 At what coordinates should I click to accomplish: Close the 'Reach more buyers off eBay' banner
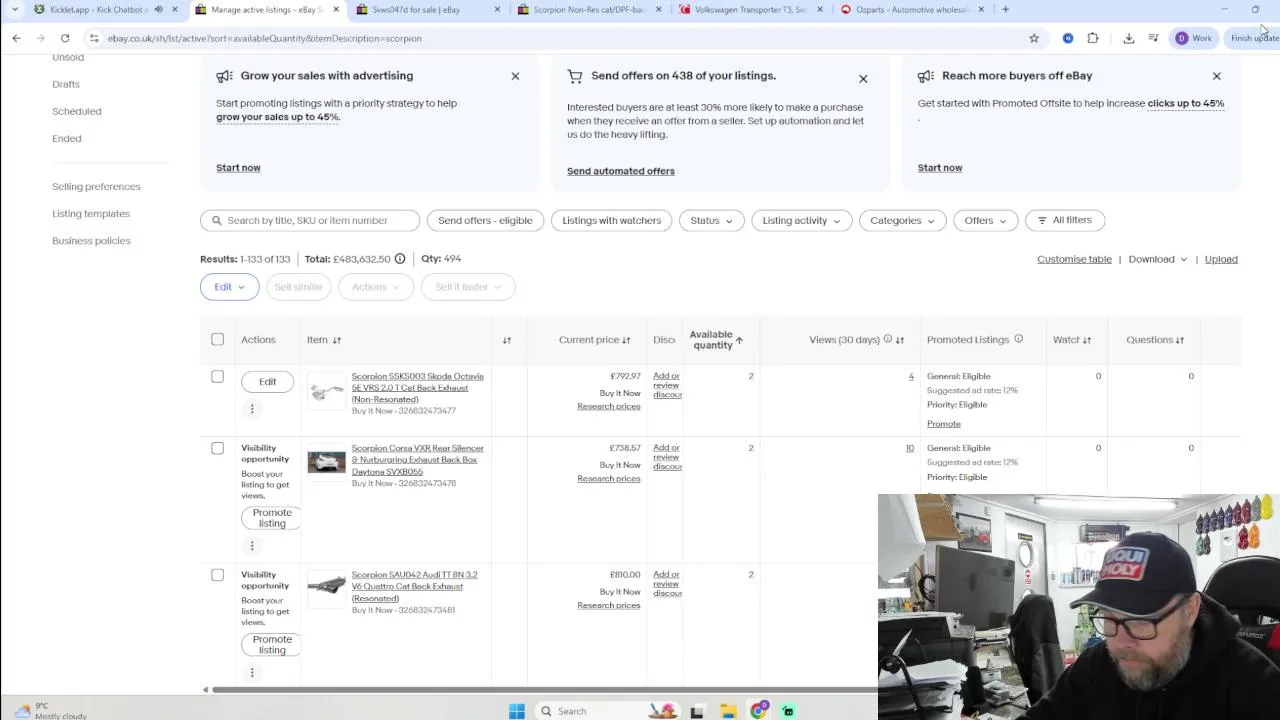1216,76
